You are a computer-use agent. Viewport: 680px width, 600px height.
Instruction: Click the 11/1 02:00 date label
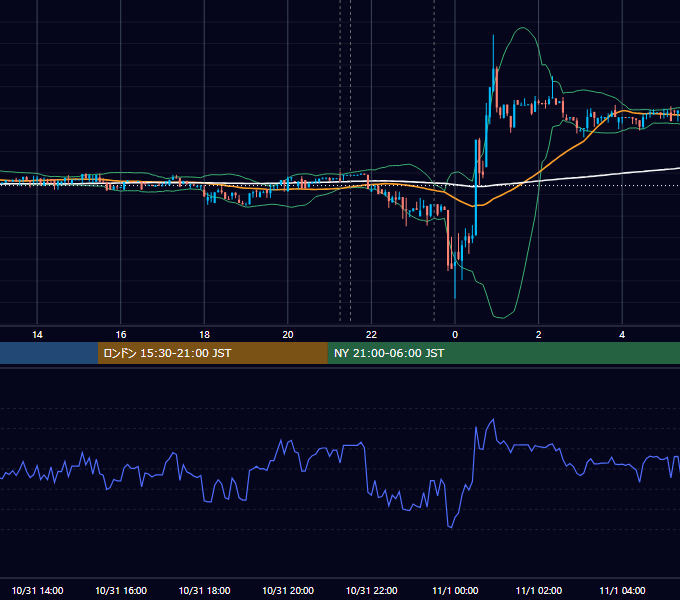point(539,590)
